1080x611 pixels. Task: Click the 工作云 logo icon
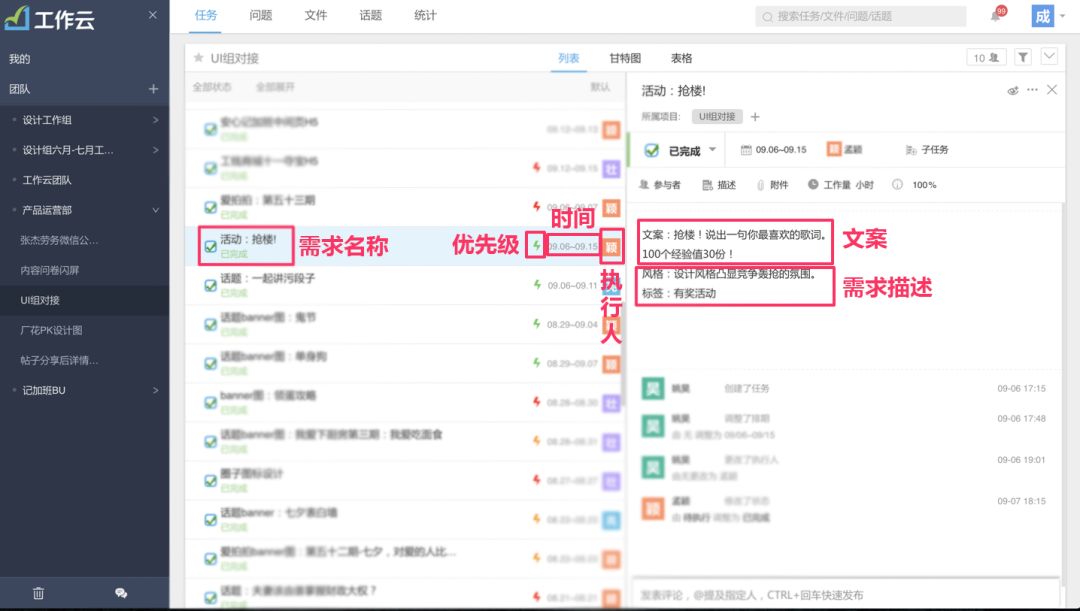tap(17, 18)
